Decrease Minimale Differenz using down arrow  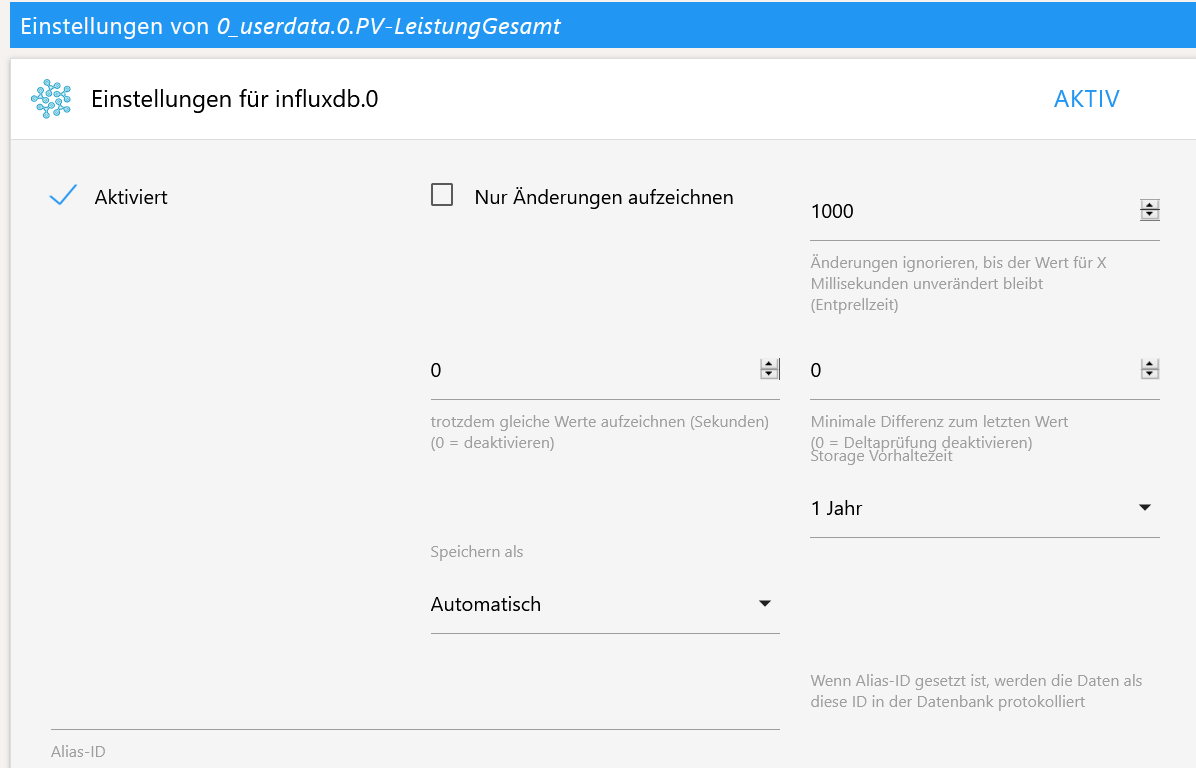[1150, 375]
